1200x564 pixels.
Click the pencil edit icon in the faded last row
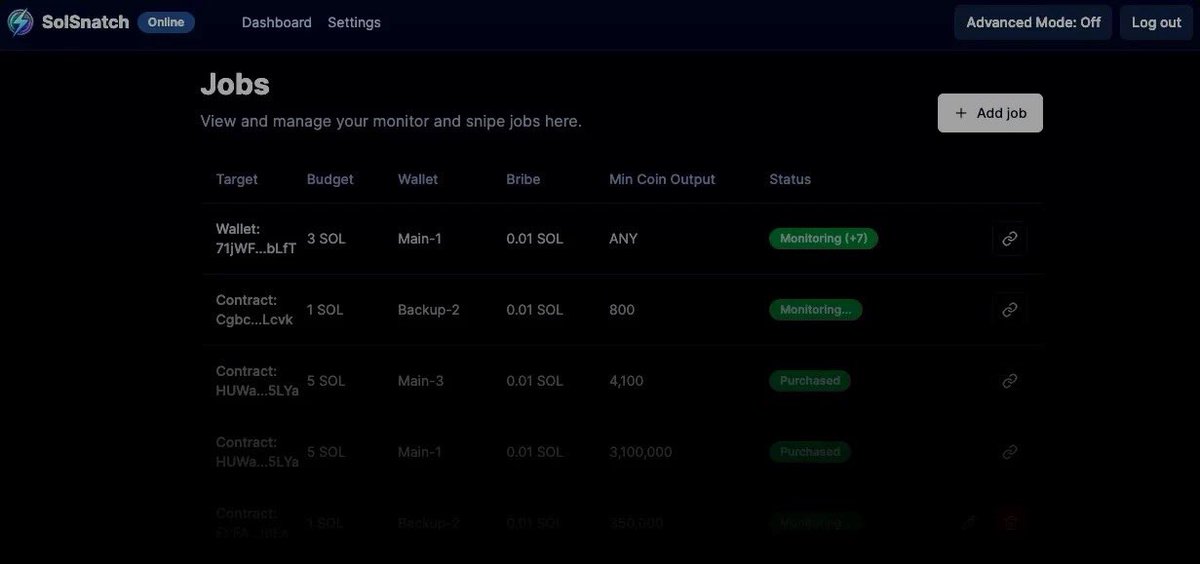click(x=969, y=522)
